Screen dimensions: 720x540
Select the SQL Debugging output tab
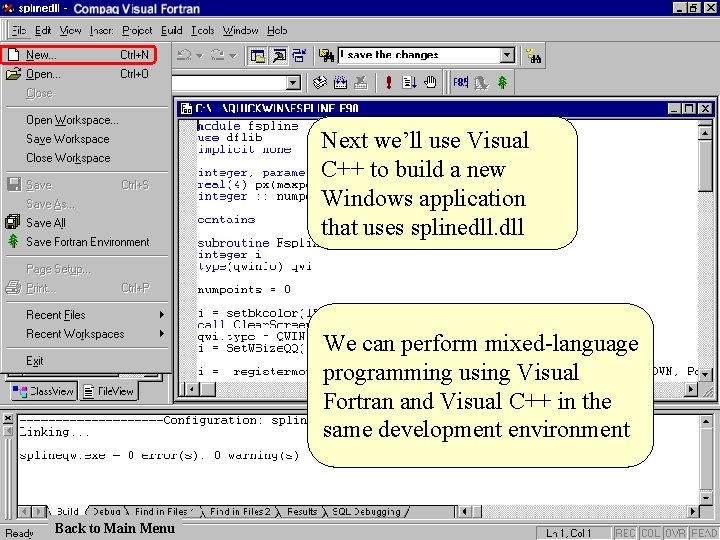pyautogui.click(x=366, y=512)
